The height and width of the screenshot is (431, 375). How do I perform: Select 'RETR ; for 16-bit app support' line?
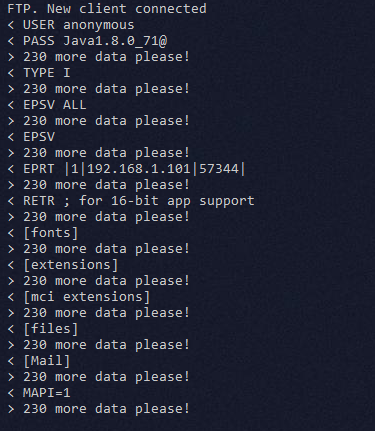[131, 201]
